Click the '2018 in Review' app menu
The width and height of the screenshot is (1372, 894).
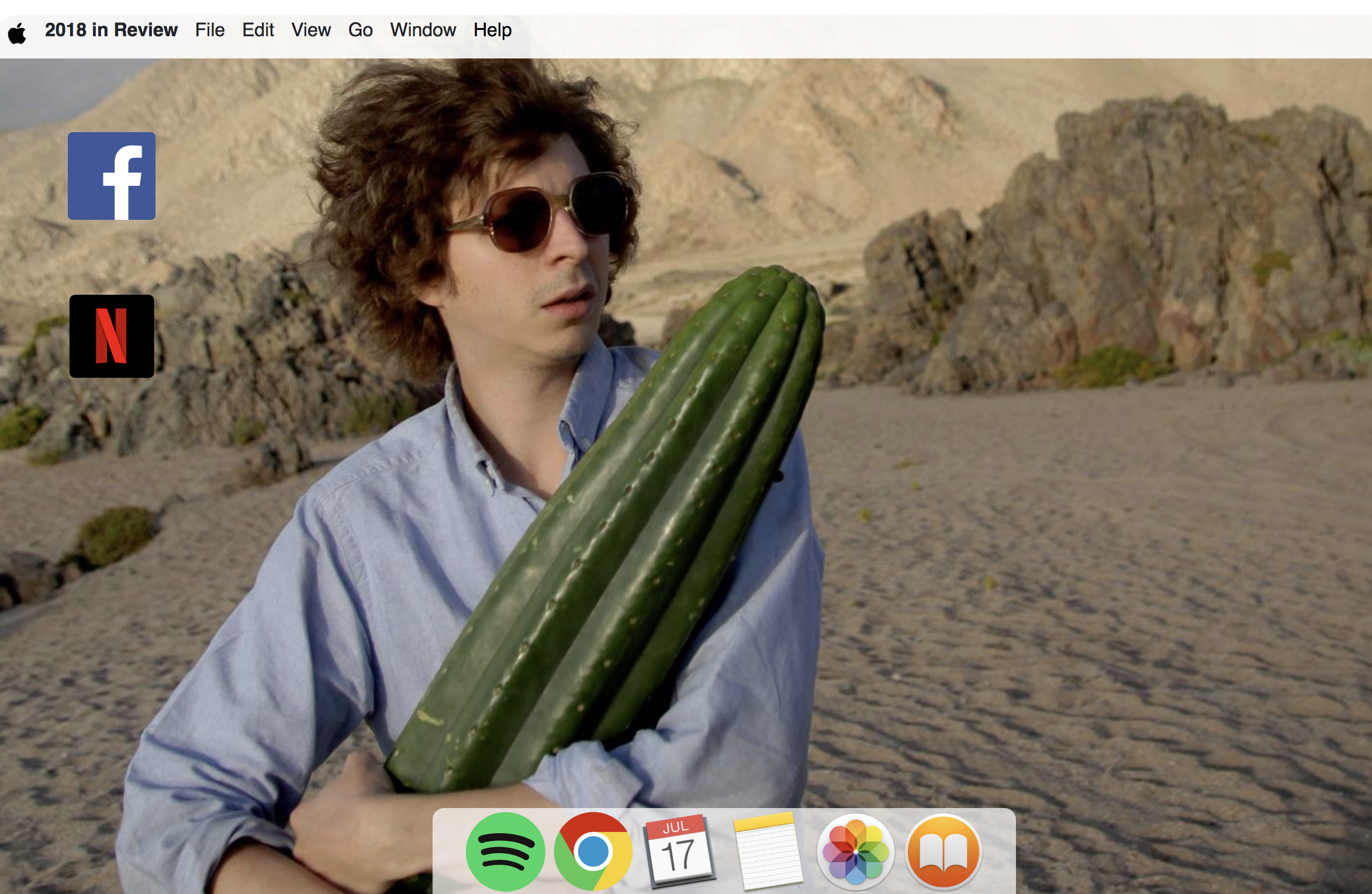(111, 30)
